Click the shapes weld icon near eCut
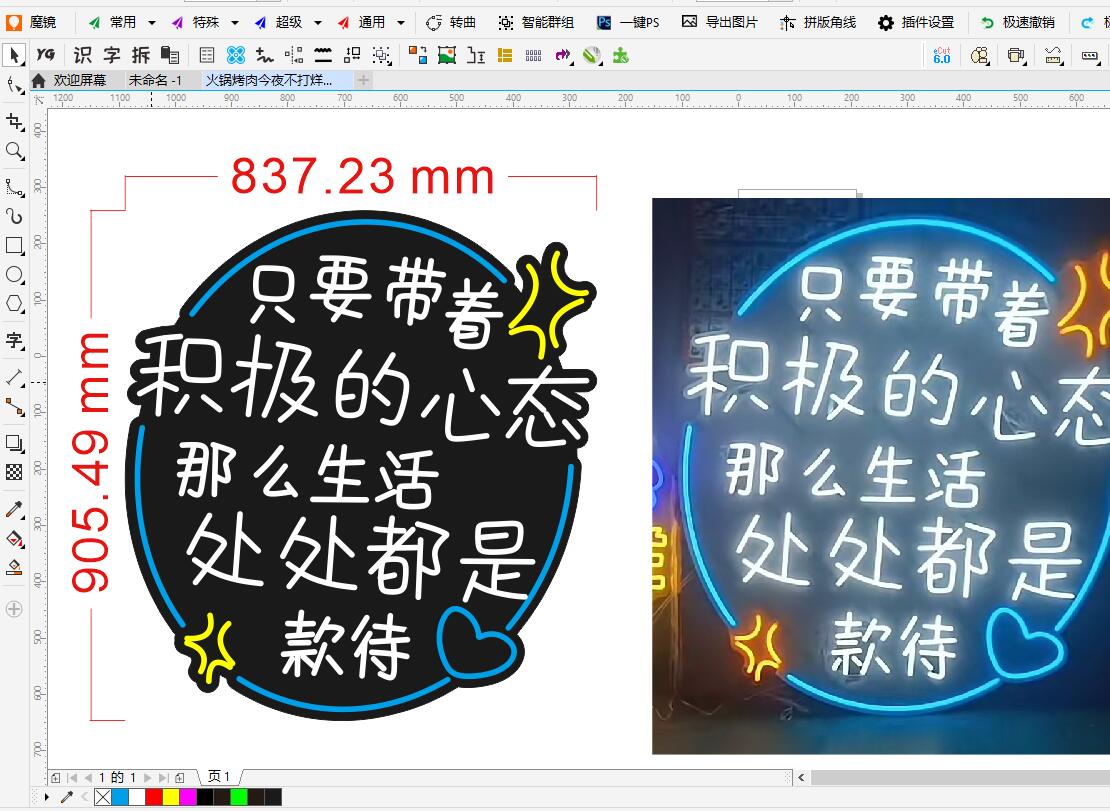1110x811 pixels. pos(980,55)
